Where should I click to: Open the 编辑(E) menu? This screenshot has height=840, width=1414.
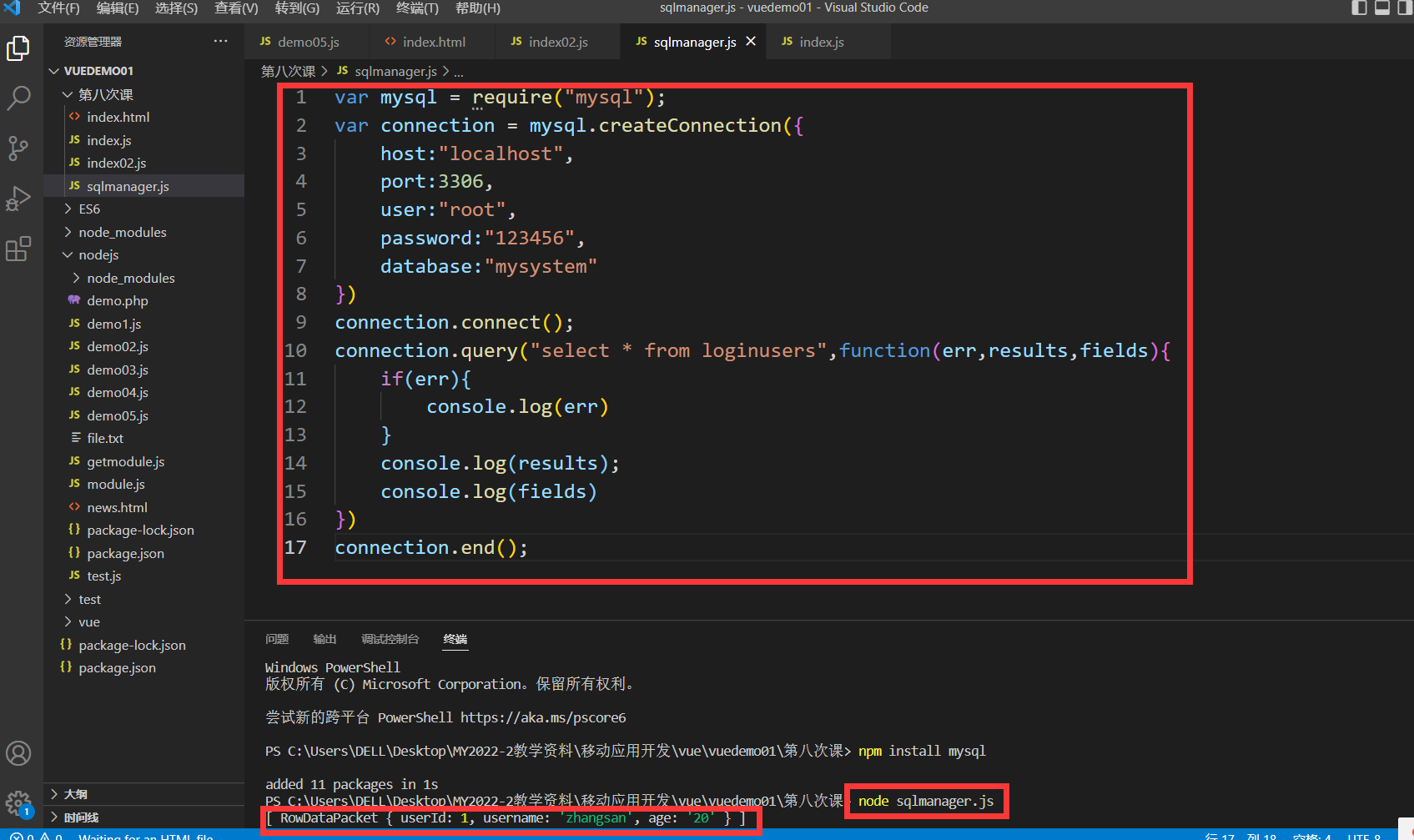(x=118, y=8)
